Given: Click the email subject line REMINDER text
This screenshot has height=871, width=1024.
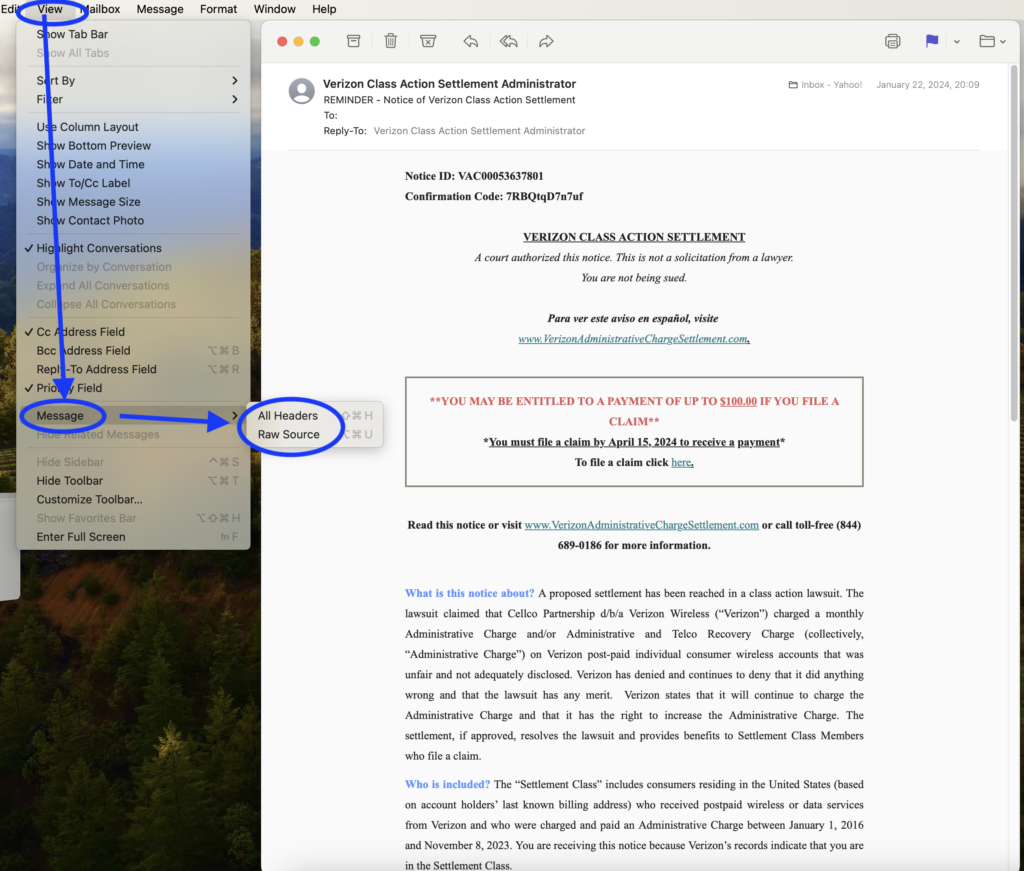Looking at the screenshot, I should [449, 100].
